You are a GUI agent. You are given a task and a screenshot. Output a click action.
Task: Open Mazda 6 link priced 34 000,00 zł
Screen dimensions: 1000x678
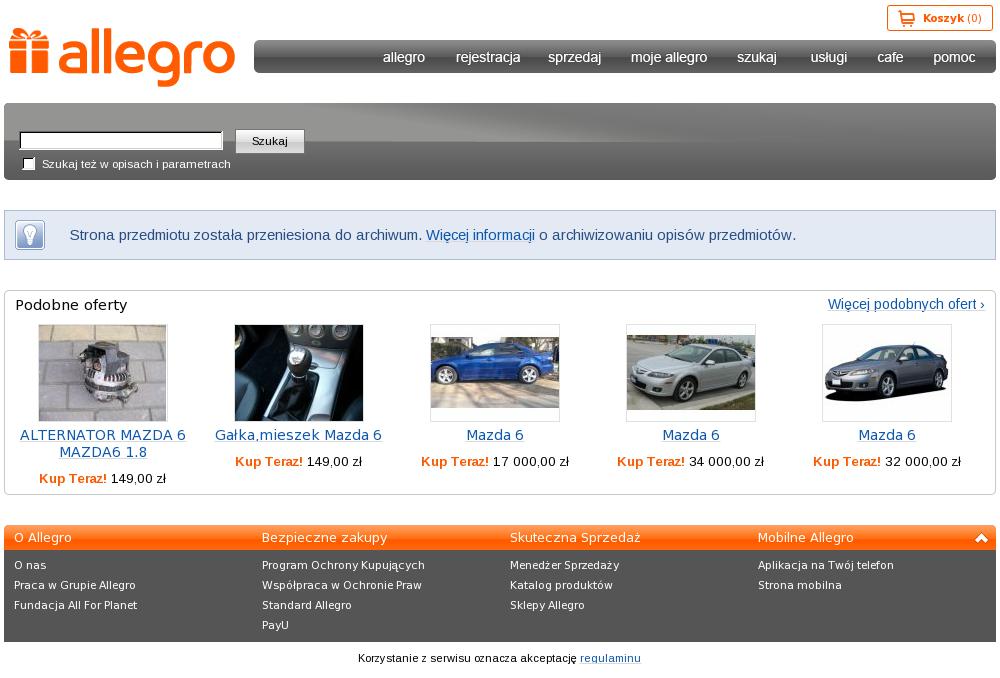[x=691, y=435]
